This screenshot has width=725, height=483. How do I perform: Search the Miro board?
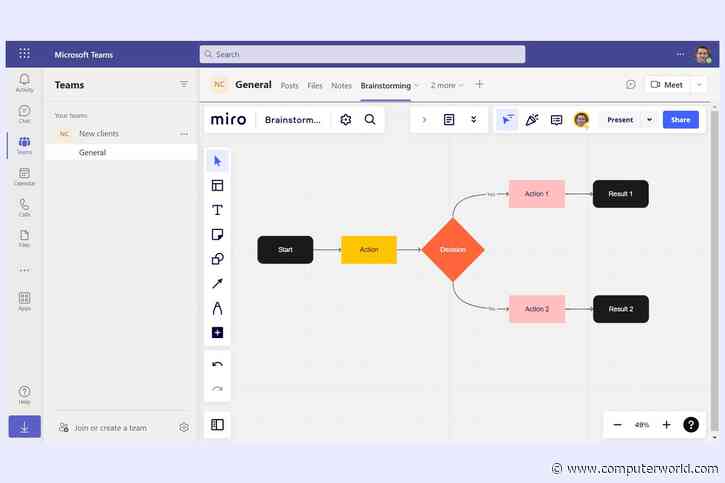click(x=370, y=120)
